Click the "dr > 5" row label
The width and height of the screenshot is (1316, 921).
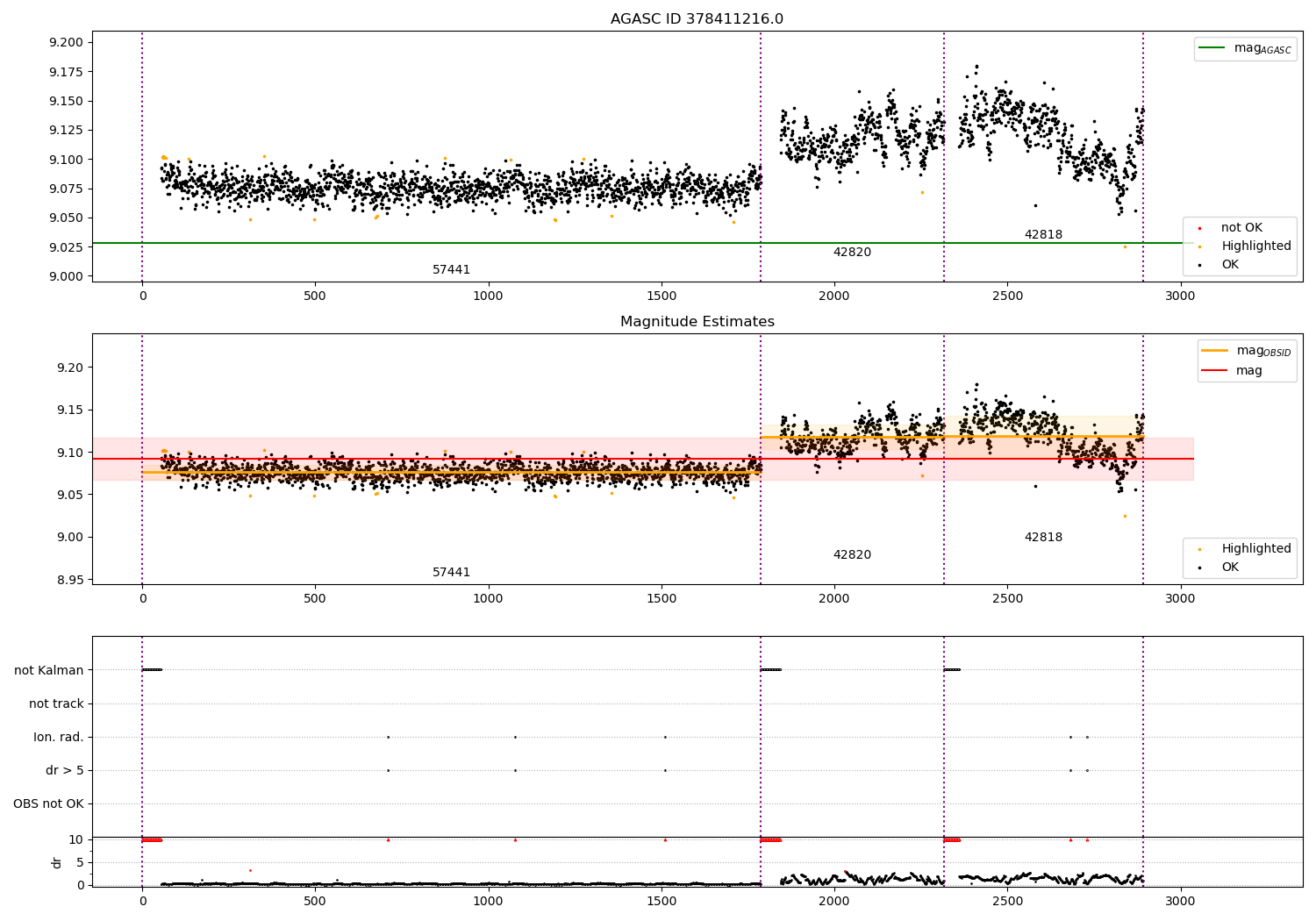click(65, 771)
